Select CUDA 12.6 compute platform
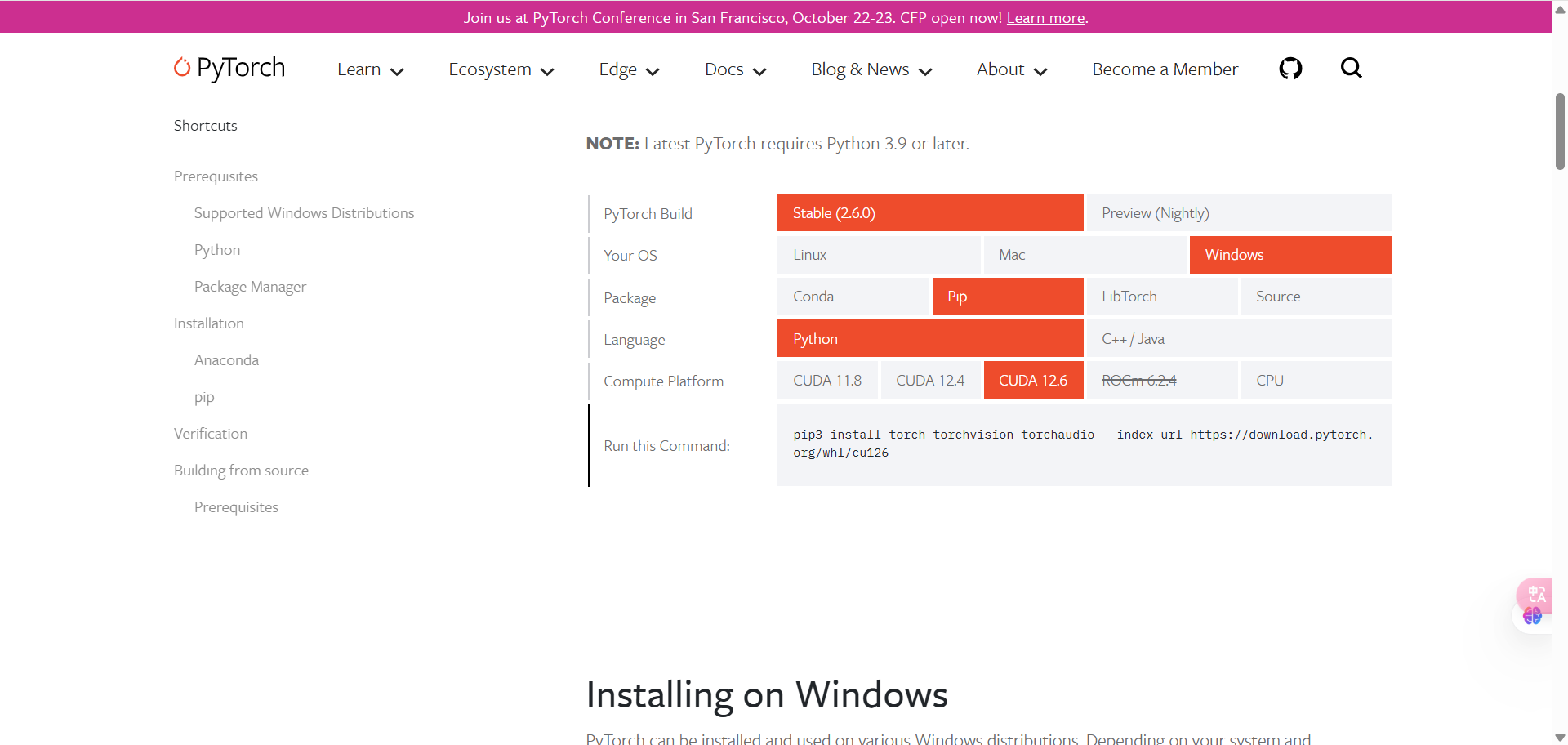This screenshot has height=745, width=1568. 1033,380
